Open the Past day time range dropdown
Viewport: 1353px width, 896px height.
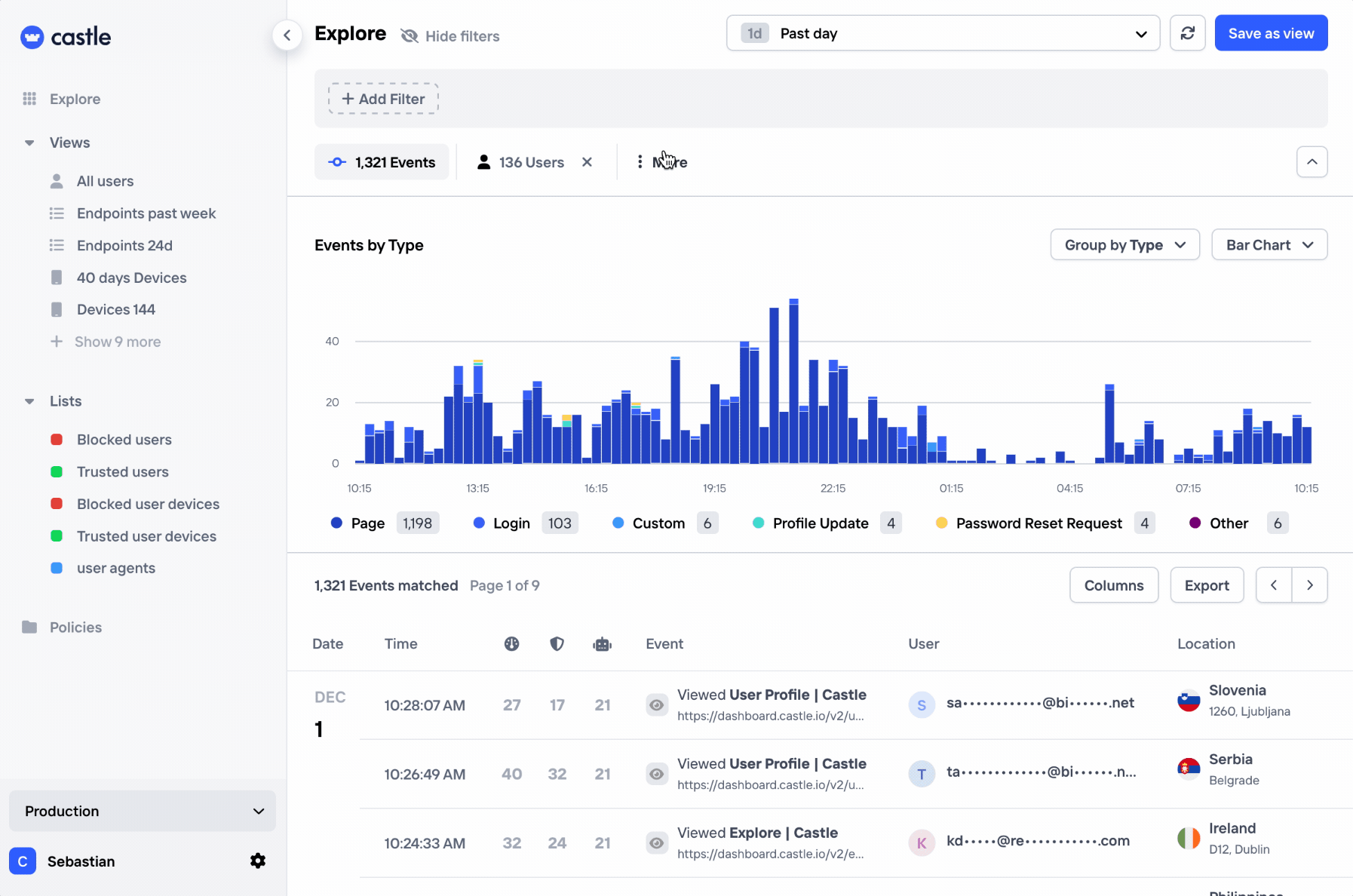[x=942, y=33]
